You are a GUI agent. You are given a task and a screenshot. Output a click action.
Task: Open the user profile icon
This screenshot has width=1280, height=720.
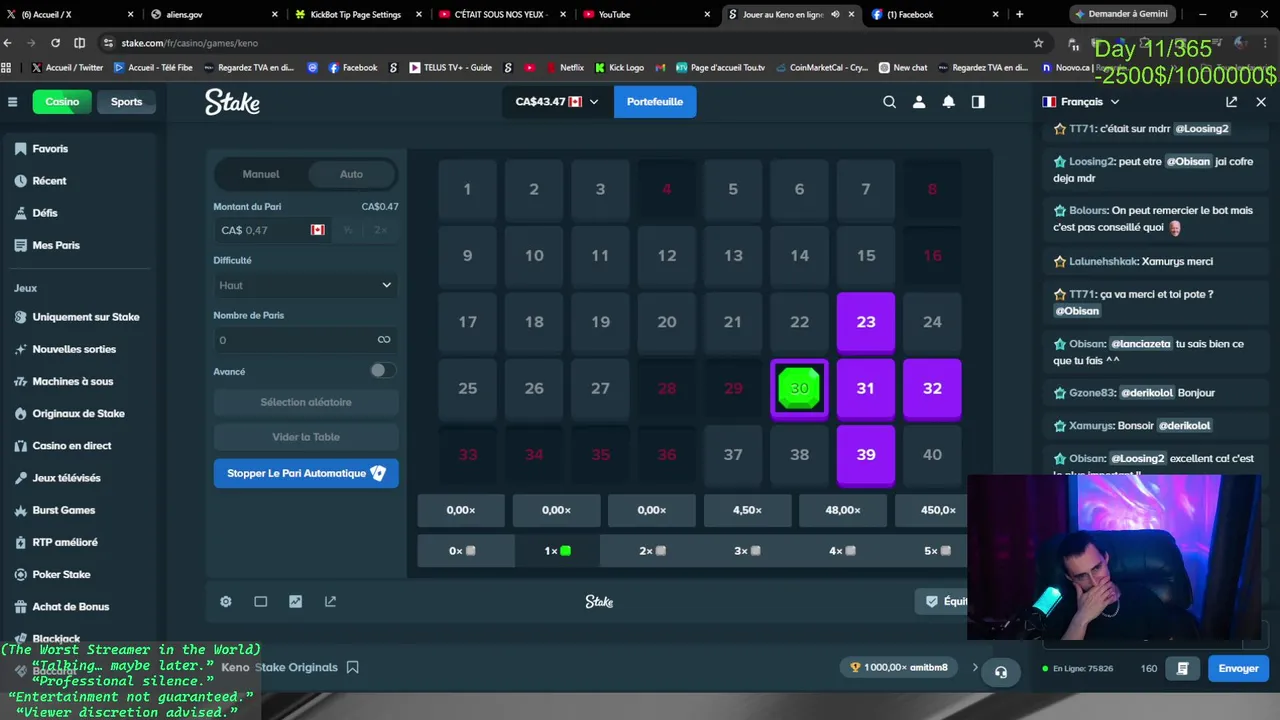coord(919,102)
